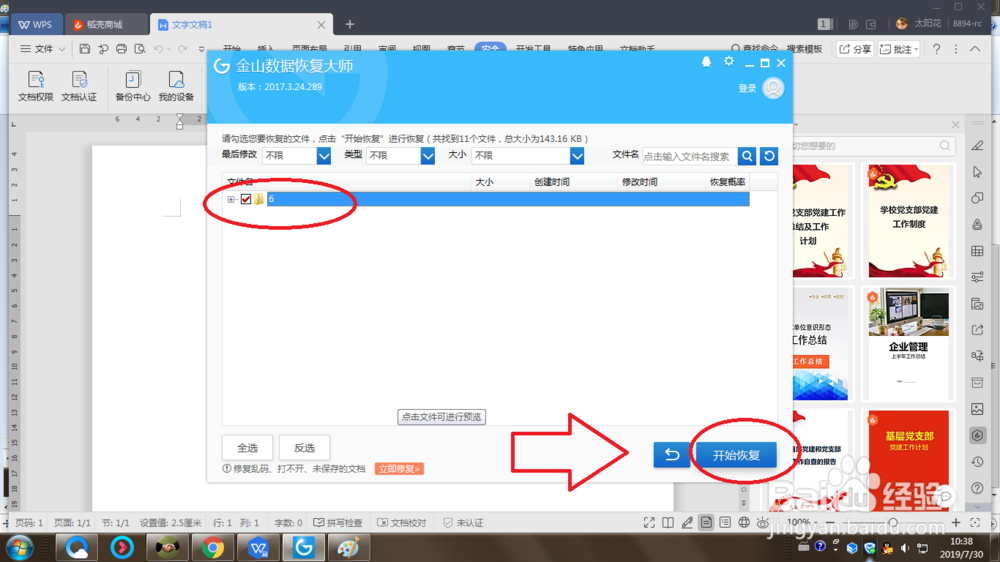Click the 未认证 status bar item
The height and width of the screenshot is (562, 1000).
click(x=462, y=522)
